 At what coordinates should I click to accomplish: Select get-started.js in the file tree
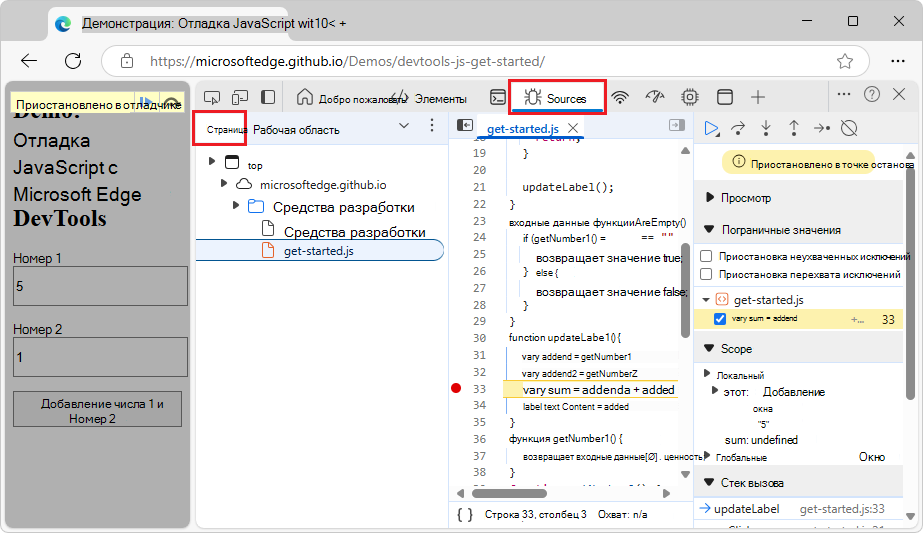[319, 250]
